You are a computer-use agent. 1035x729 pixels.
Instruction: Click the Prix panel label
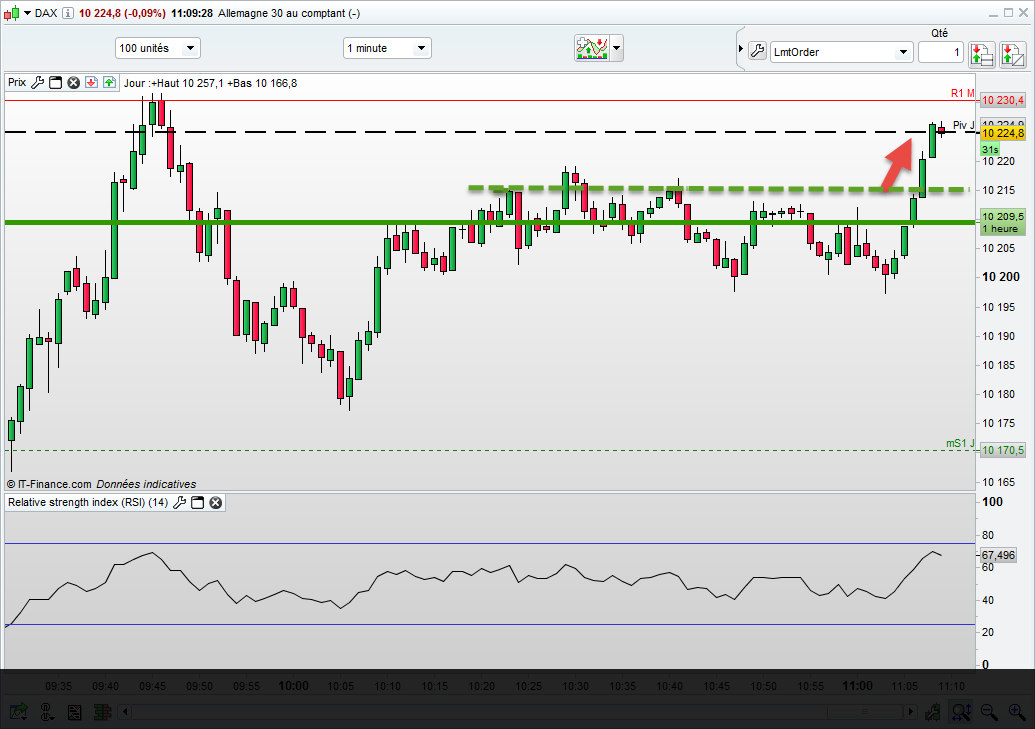17,83
